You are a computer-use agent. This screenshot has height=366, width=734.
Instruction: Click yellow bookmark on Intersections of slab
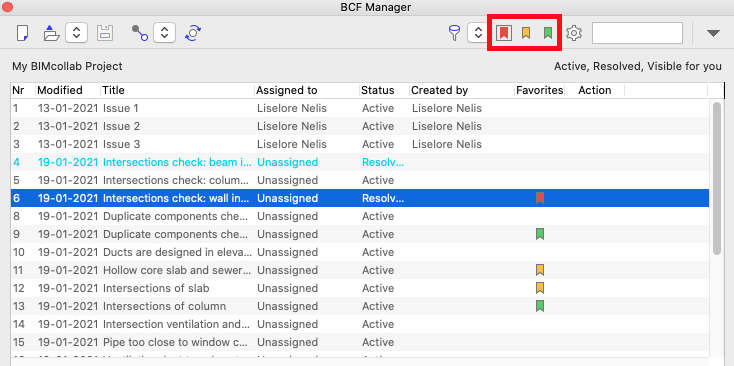(540, 288)
